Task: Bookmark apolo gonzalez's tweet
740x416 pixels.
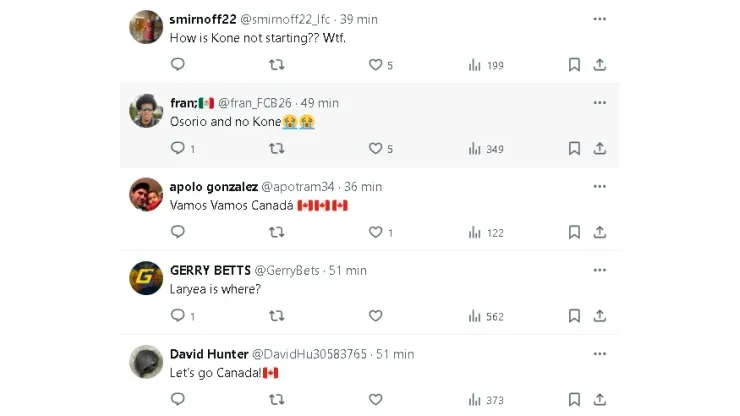Action: (574, 232)
